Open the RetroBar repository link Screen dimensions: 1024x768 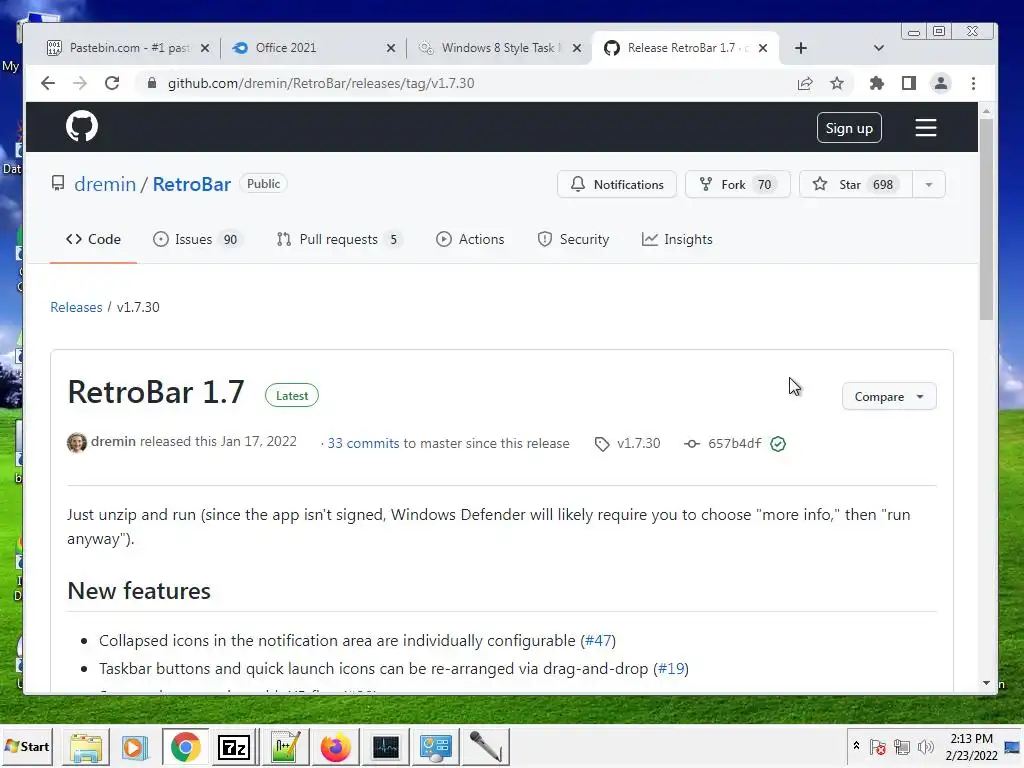[191, 184]
